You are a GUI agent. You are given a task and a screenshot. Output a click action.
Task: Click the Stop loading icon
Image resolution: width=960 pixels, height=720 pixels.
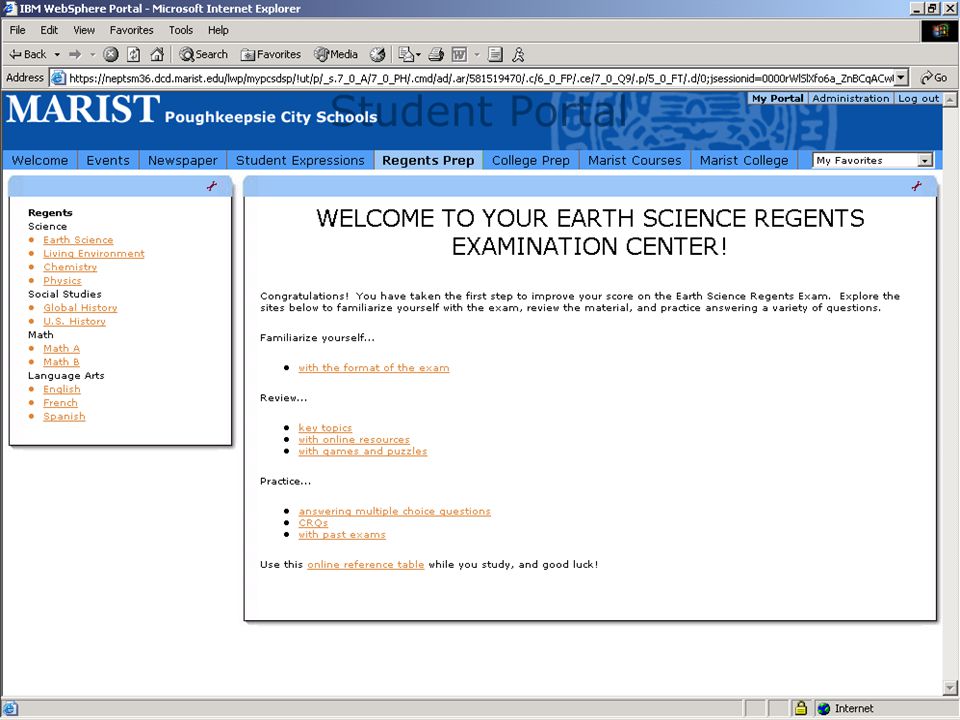pos(111,54)
